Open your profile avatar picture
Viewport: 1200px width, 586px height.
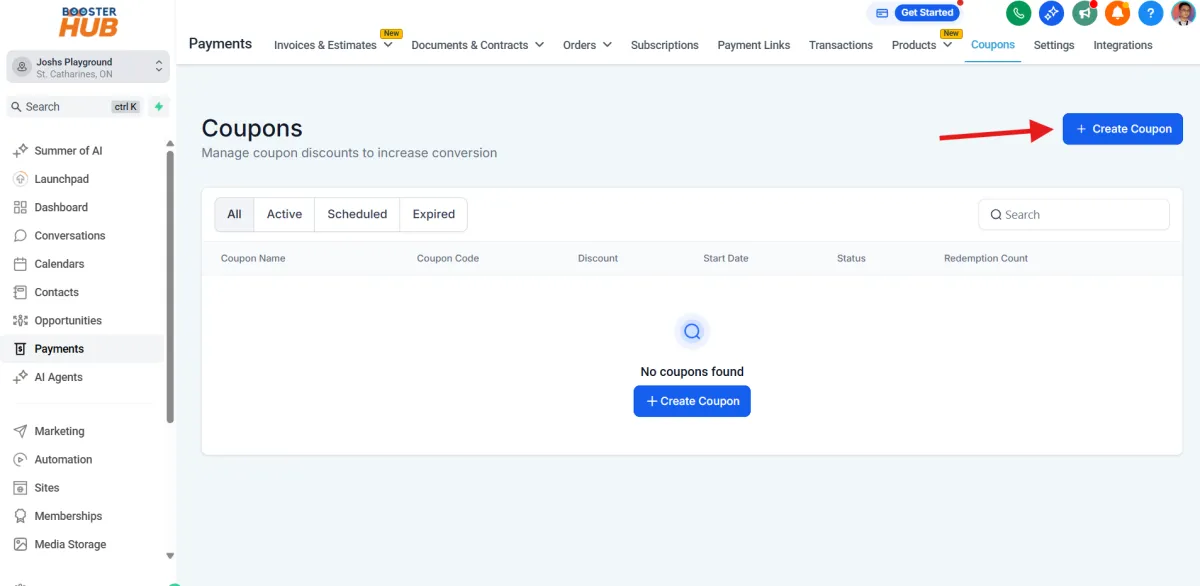pos(1184,13)
